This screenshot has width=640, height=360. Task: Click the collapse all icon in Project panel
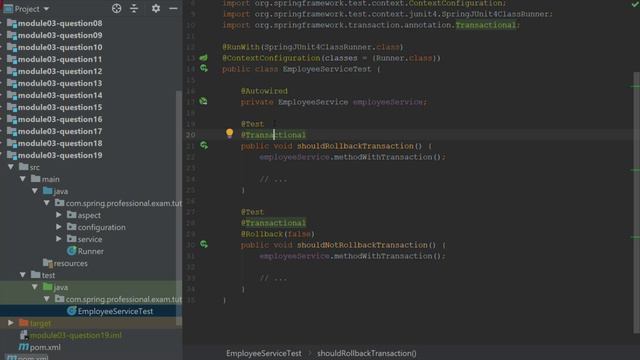pyautogui.click(x=134, y=9)
